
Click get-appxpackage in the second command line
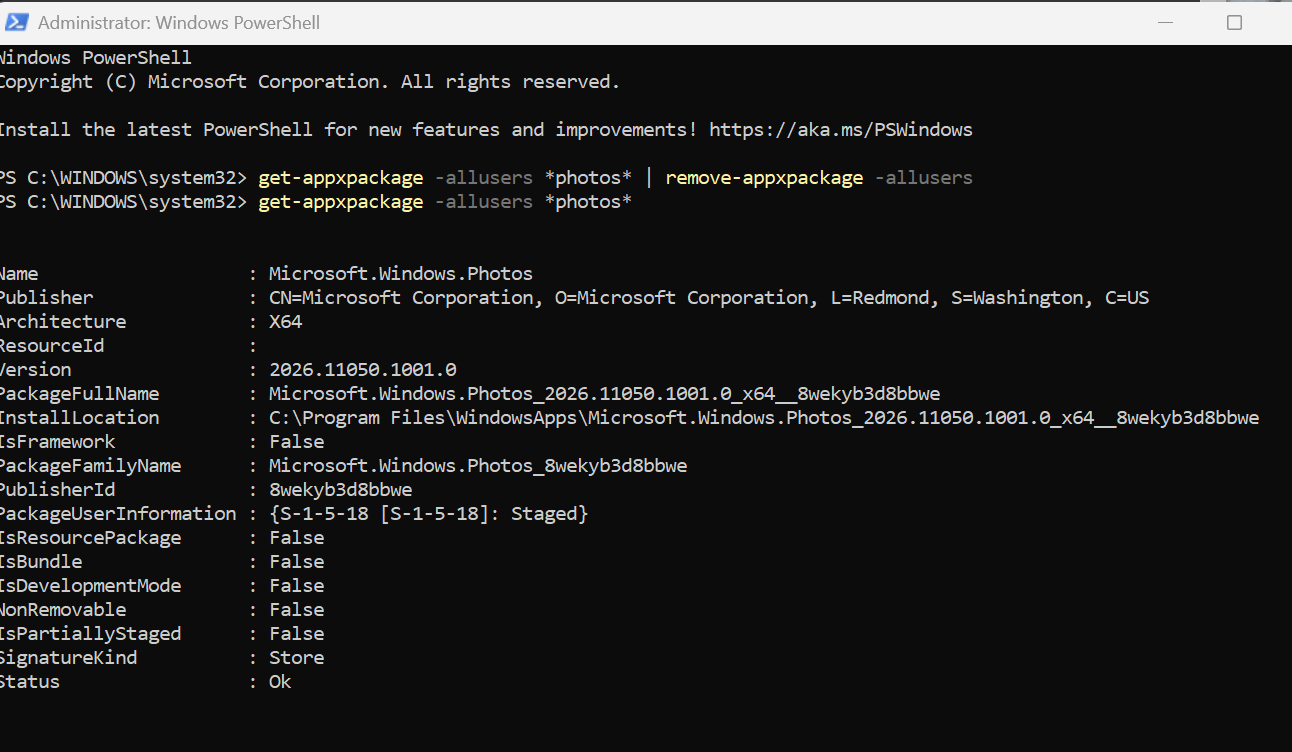click(341, 202)
